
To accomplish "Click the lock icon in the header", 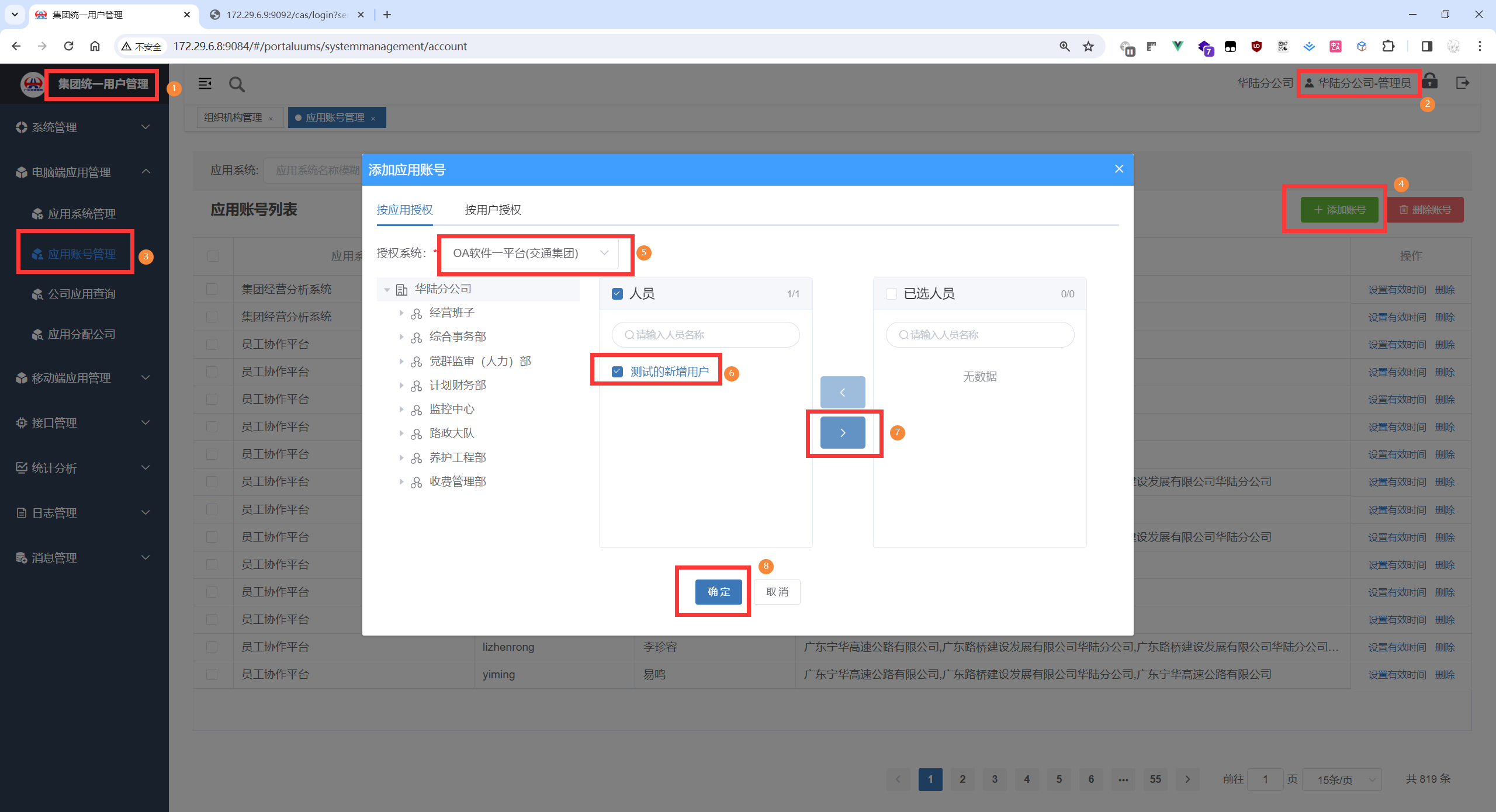I will [x=1430, y=81].
